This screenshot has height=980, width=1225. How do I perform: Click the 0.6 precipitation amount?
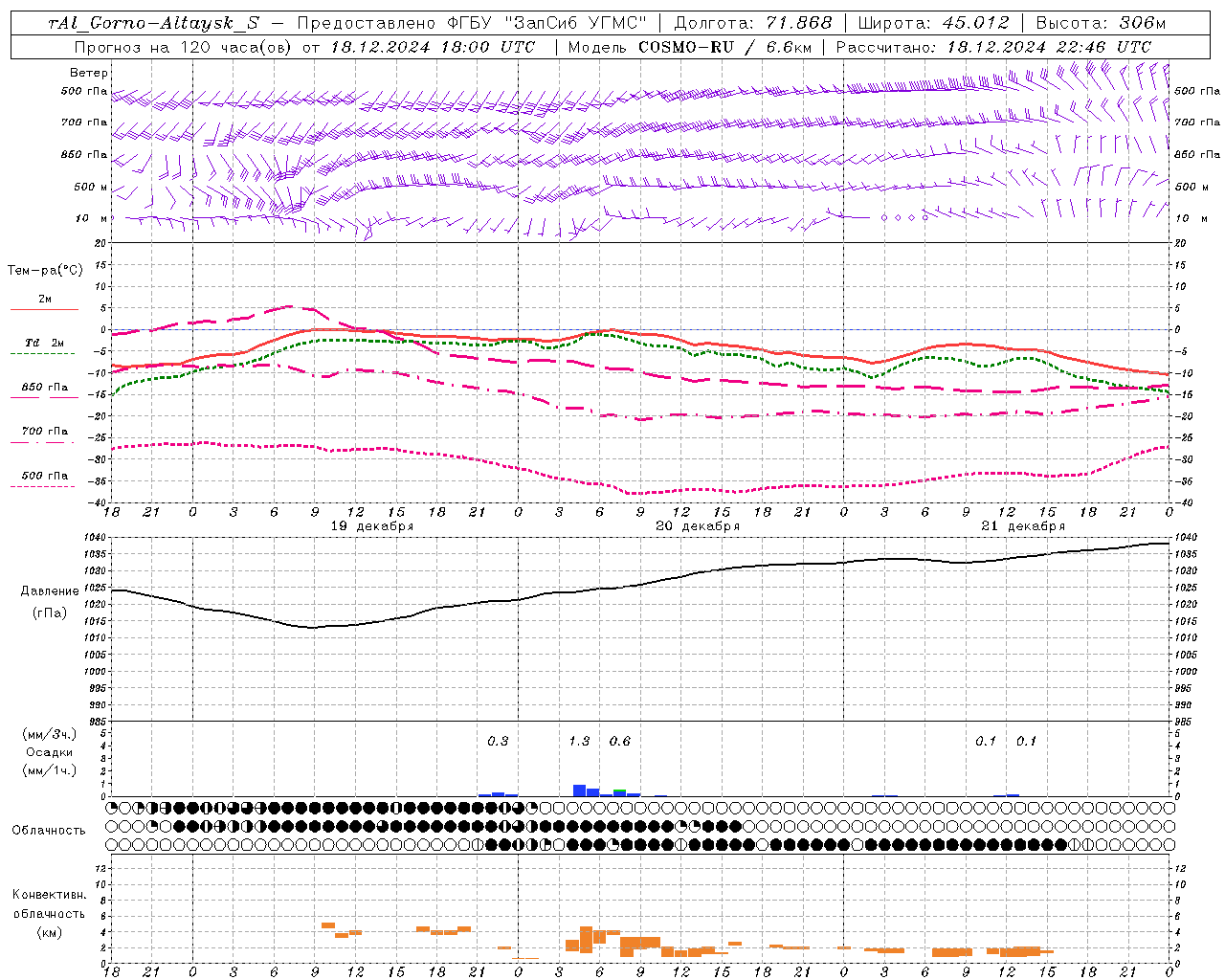[x=620, y=741]
